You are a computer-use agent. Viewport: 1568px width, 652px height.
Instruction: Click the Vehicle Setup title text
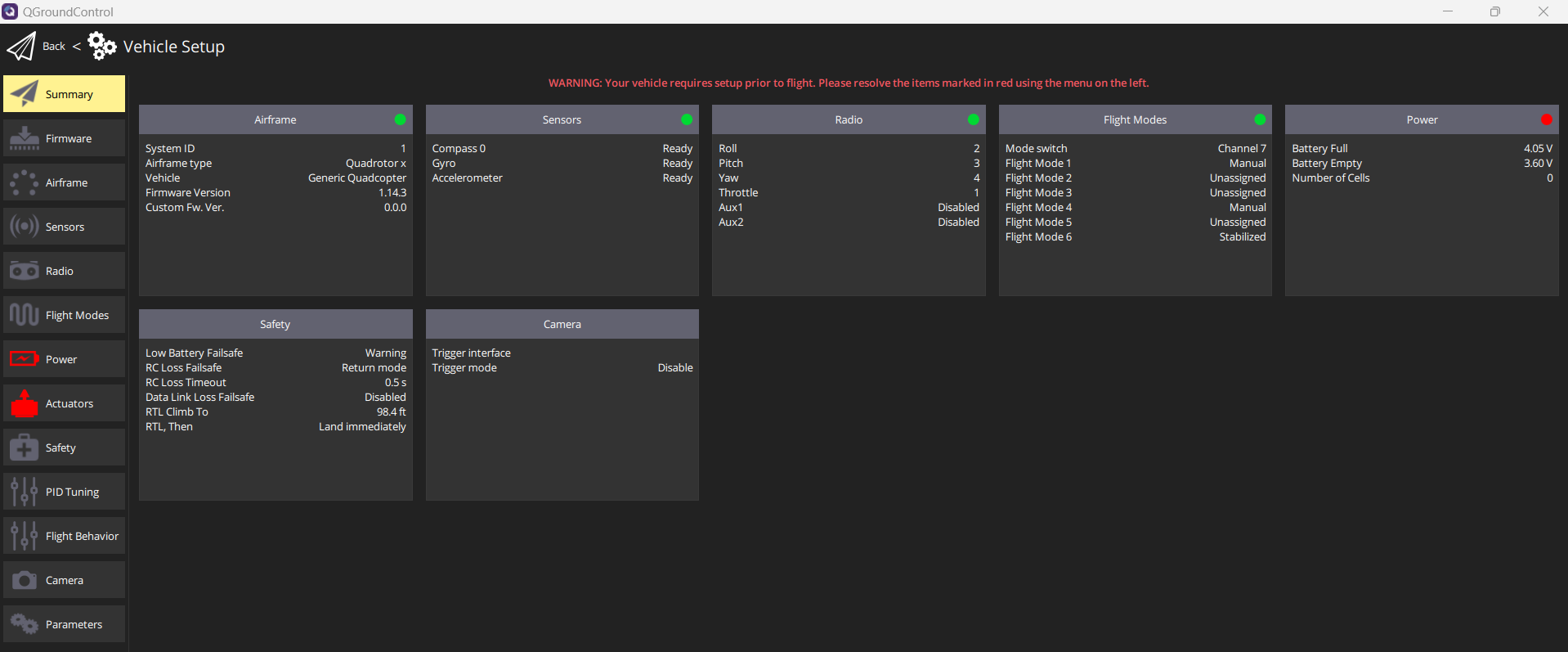pos(174,47)
